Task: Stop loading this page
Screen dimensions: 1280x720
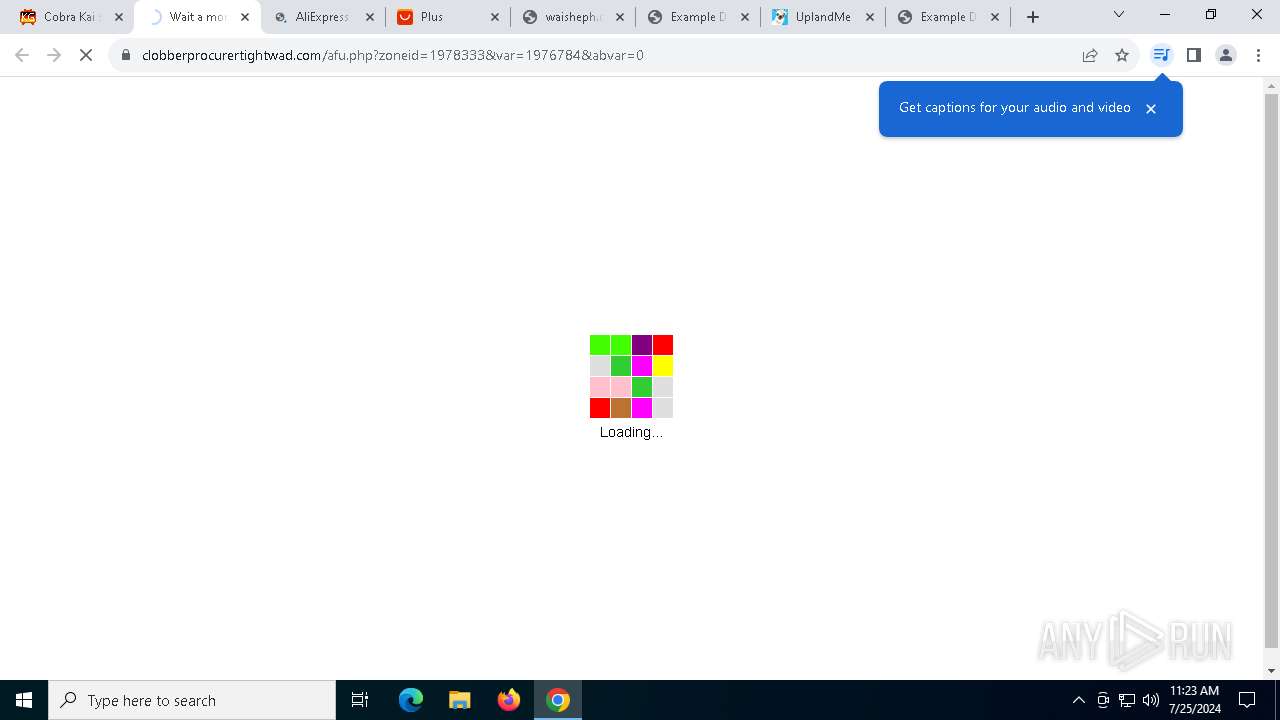Action: 86,55
